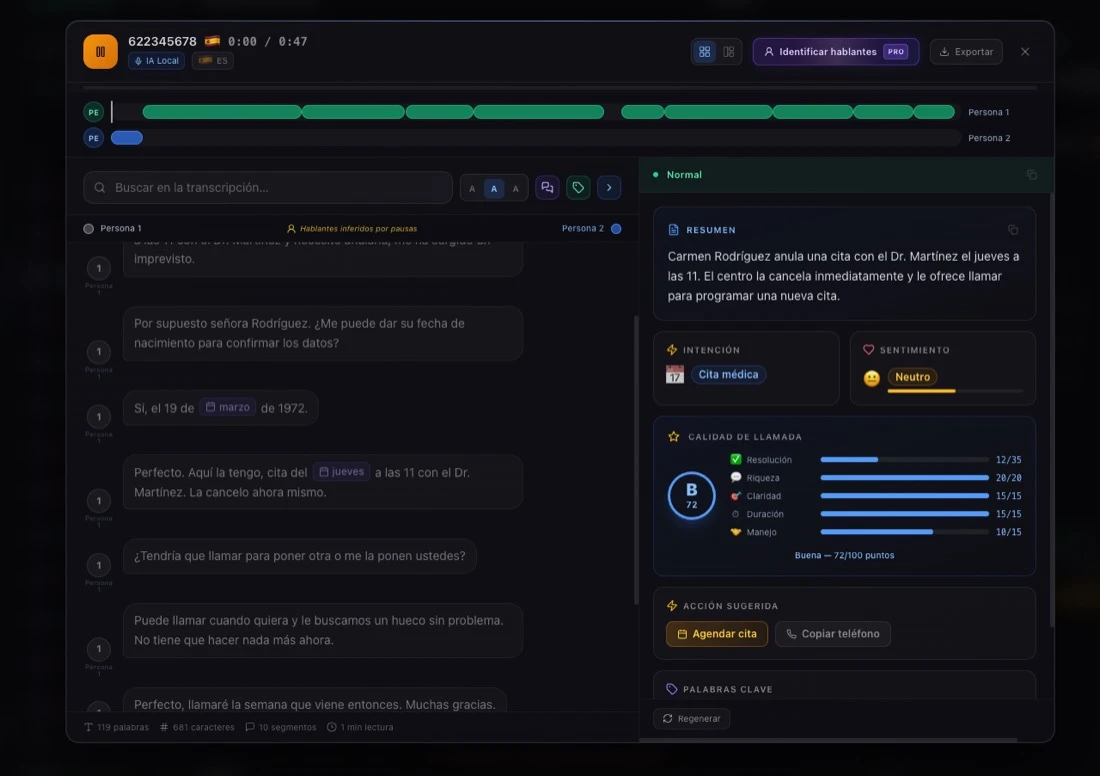This screenshot has width=1100, height=776.
Task: Select the IA Local badge
Action: click(156, 61)
